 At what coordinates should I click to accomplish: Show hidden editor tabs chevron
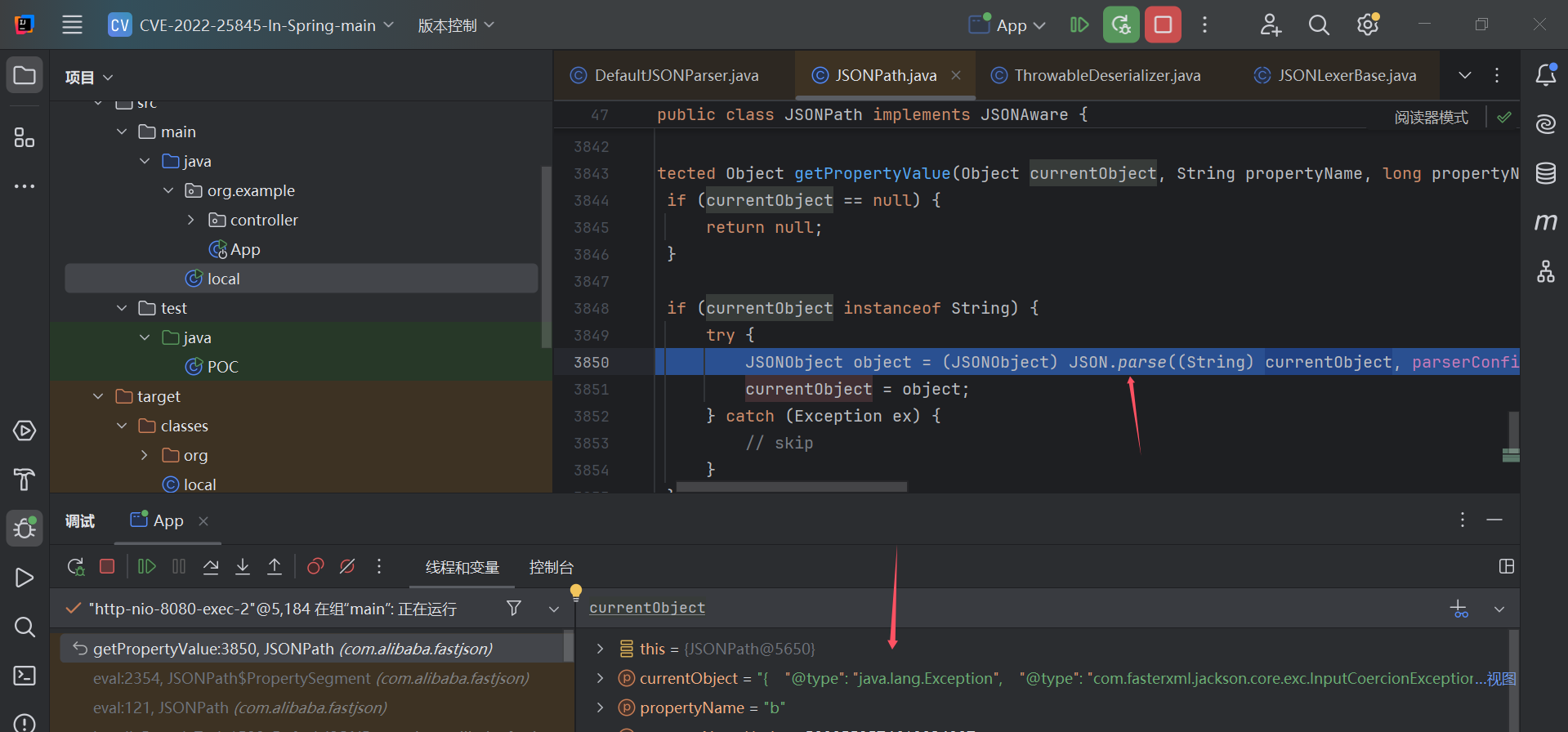[x=1465, y=75]
